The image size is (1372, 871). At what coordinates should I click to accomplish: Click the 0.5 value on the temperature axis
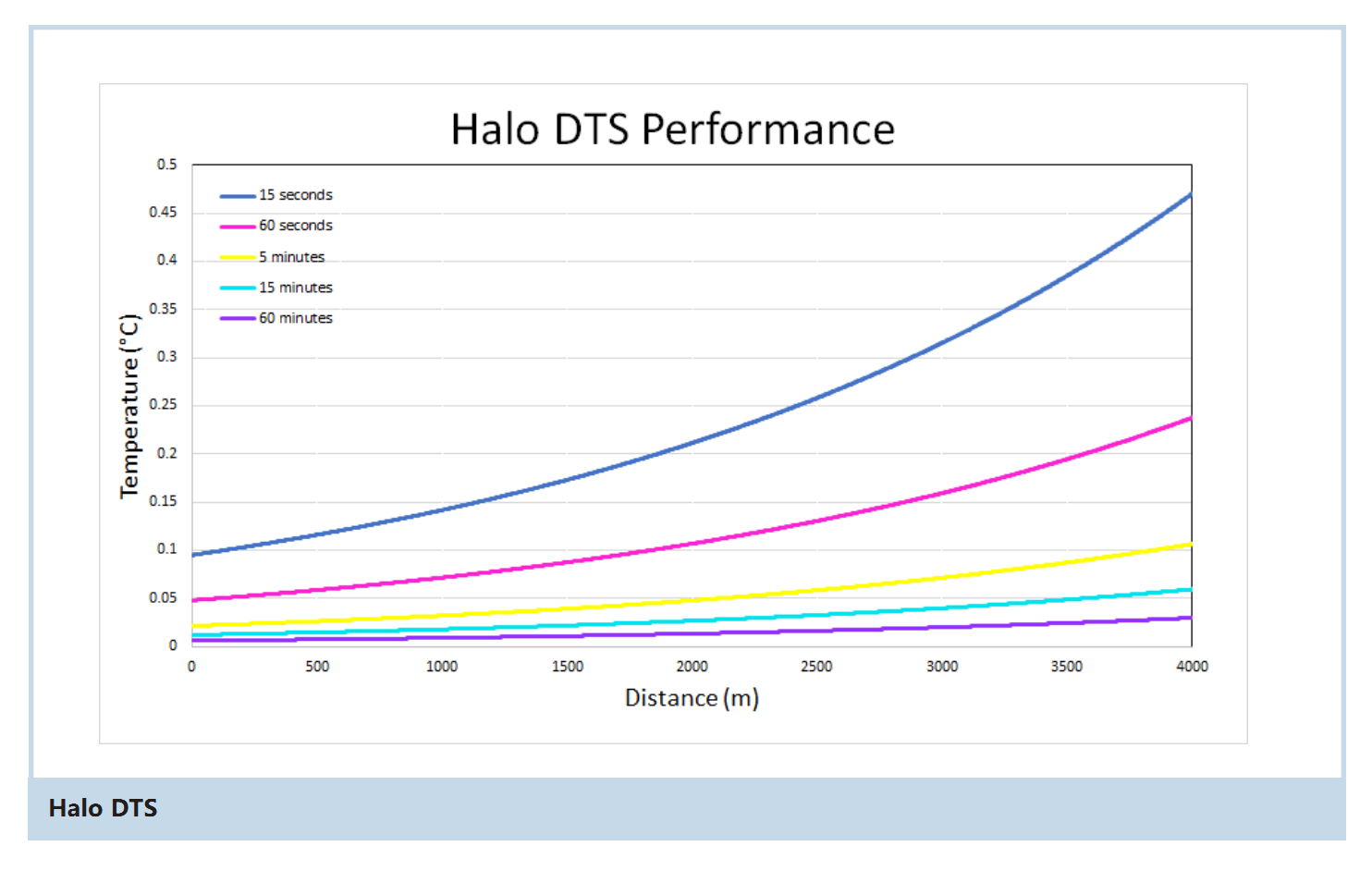[x=166, y=165]
